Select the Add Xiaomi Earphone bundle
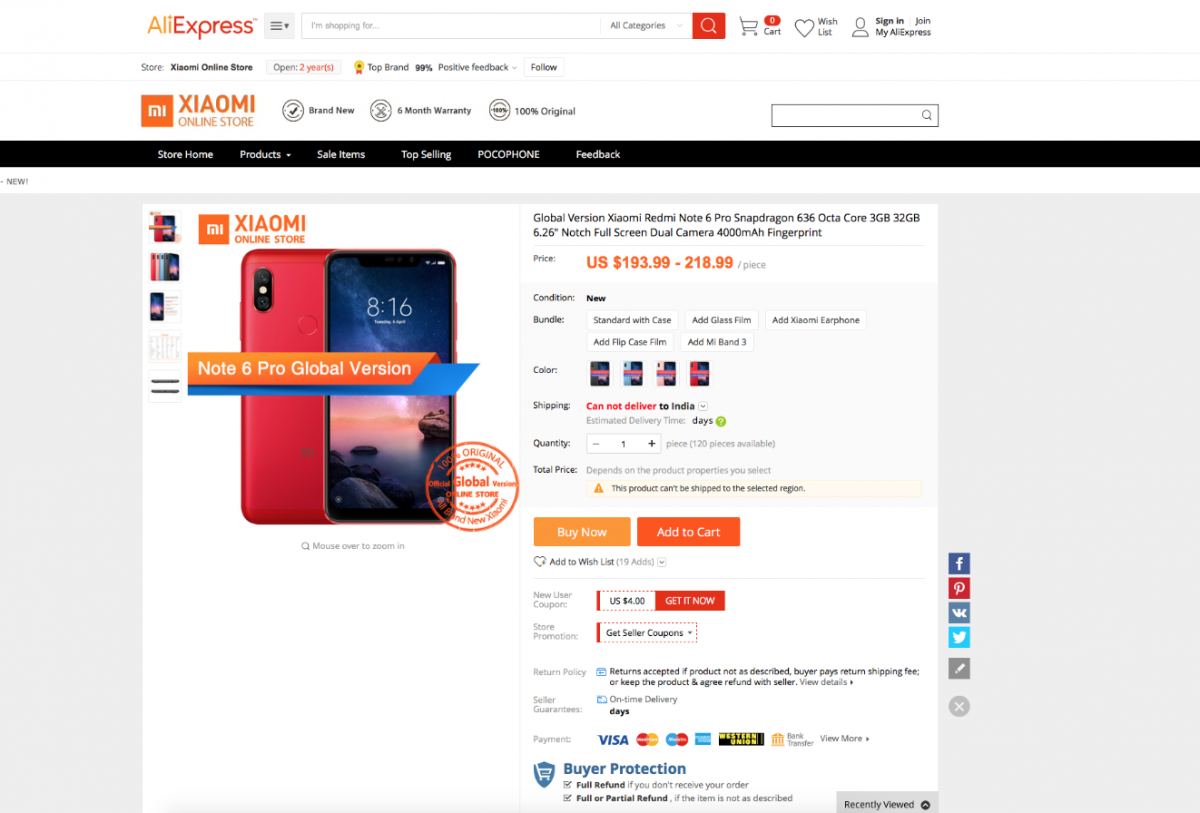This screenshot has height=813, width=1200. click(x=816, y=320)
